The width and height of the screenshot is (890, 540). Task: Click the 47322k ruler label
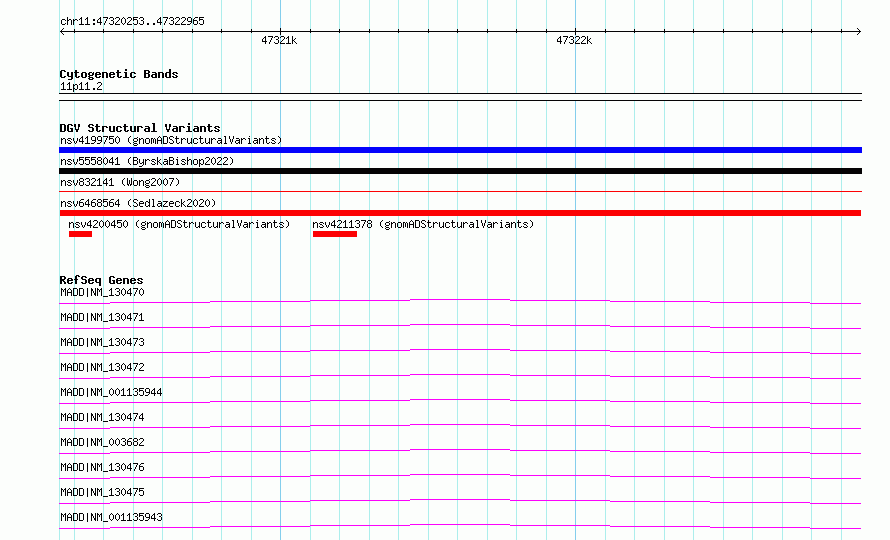[574, 40]
